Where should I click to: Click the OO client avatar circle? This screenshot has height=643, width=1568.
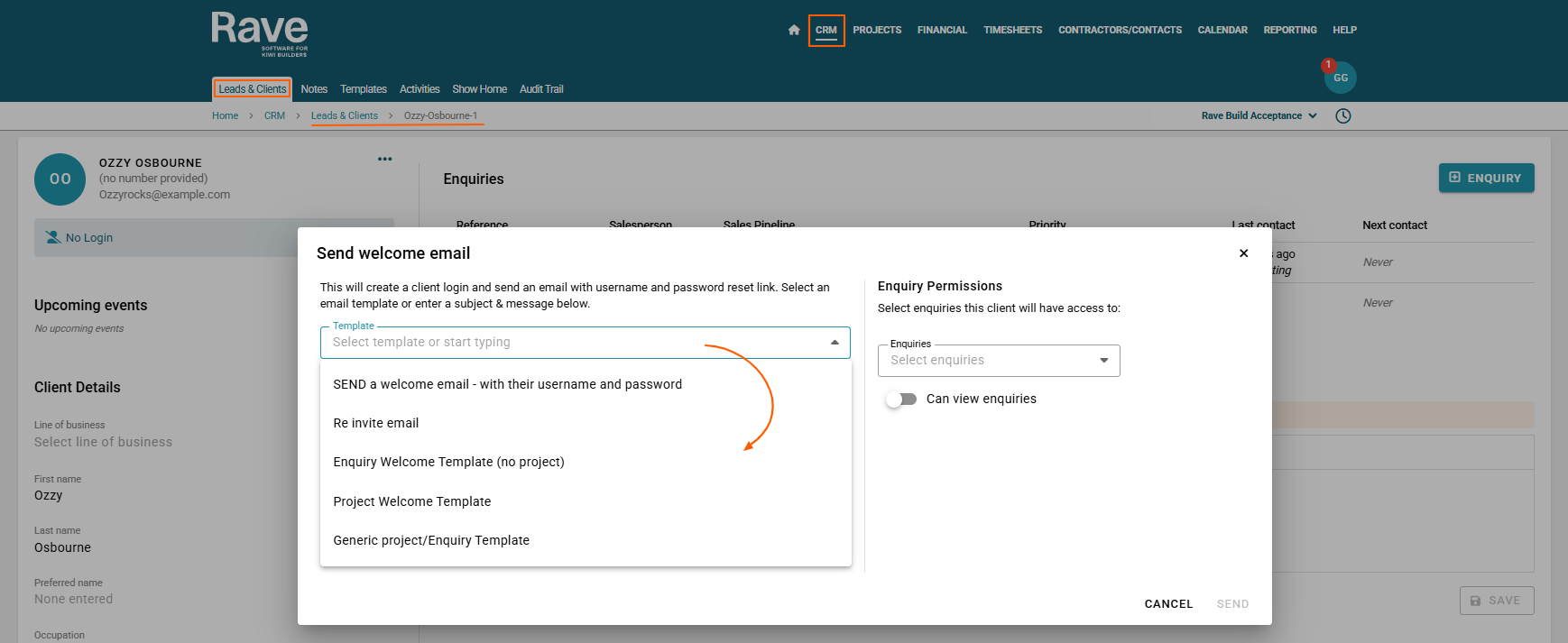60,179
